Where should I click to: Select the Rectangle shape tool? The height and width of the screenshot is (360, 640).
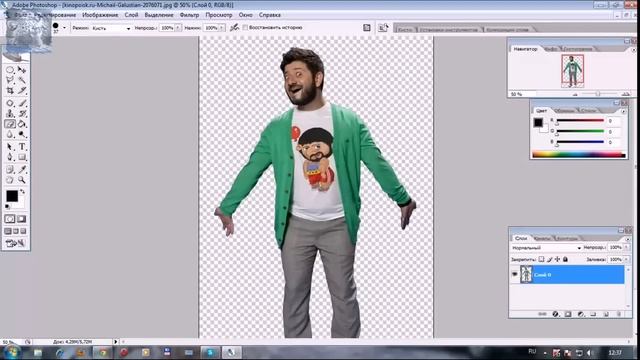coord(22,157)
